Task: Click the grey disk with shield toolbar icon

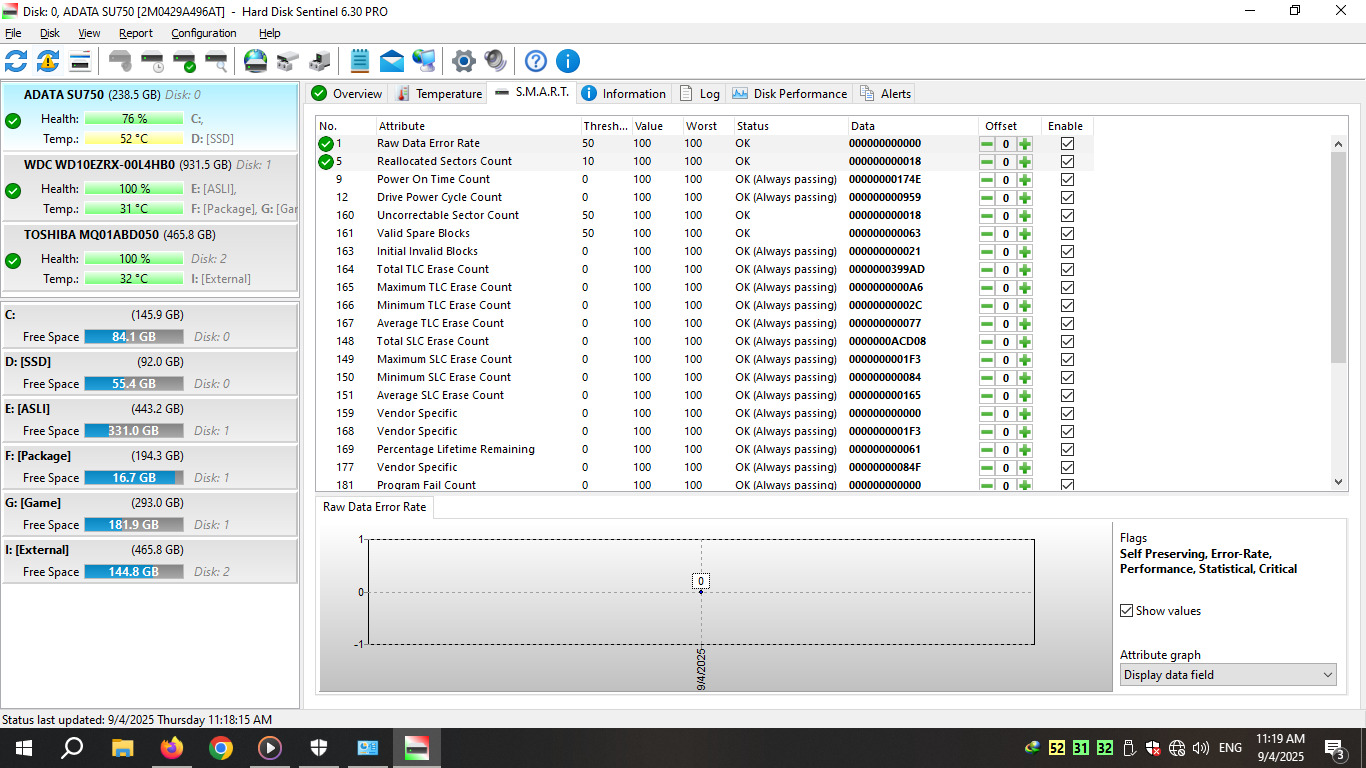Action: (x=120, y=61)
